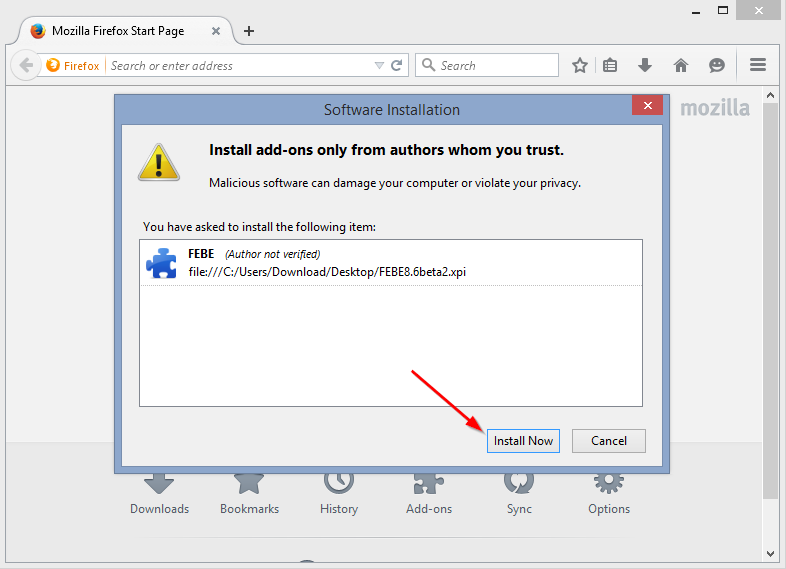
Task: Minimize the Firefox window
Action: point(696,11)
